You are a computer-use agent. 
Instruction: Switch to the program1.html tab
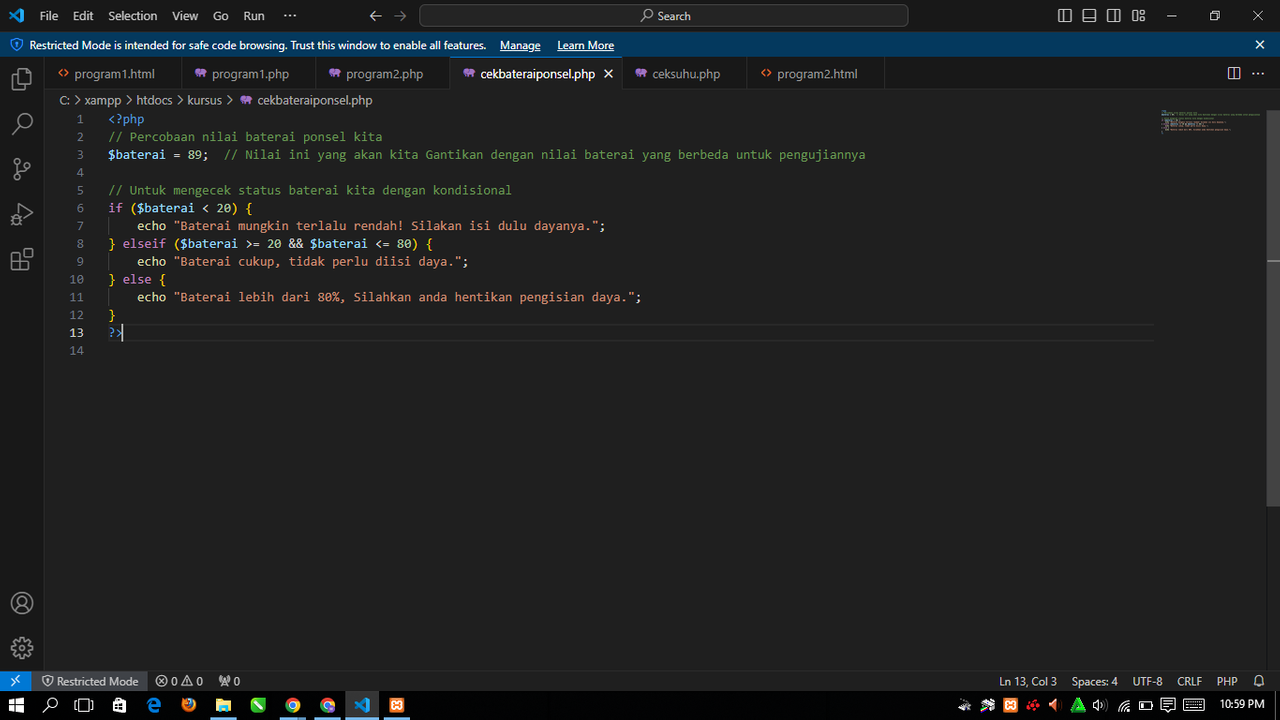(x=114, y=74)
